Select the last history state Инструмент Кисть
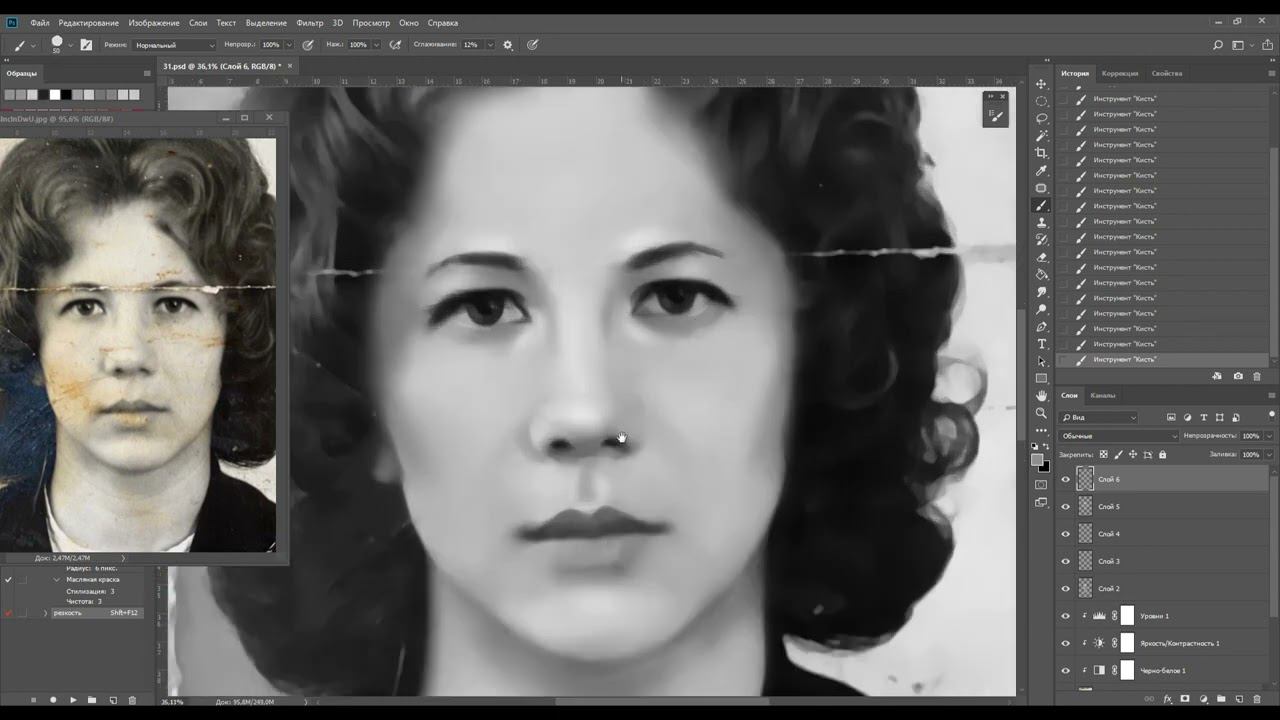This screenshot has width=1280, height=720. point(1163,359)
